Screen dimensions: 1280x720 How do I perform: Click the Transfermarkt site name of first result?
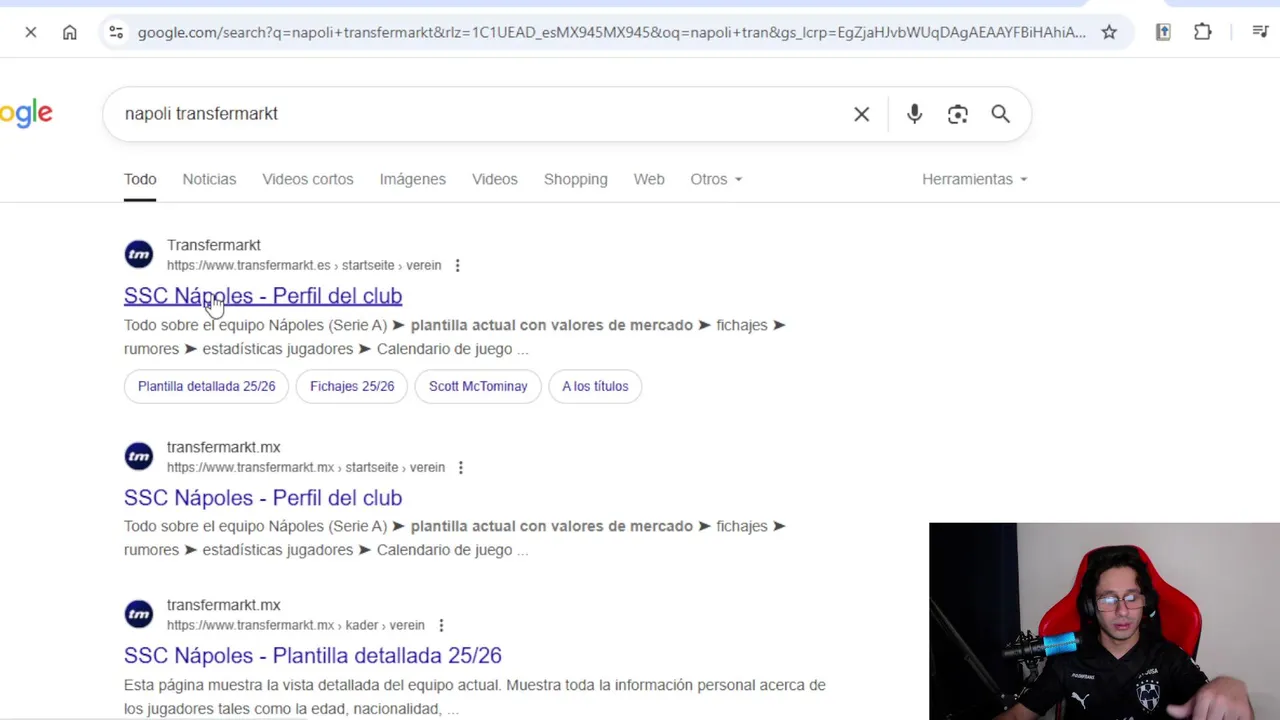[214, 245]
